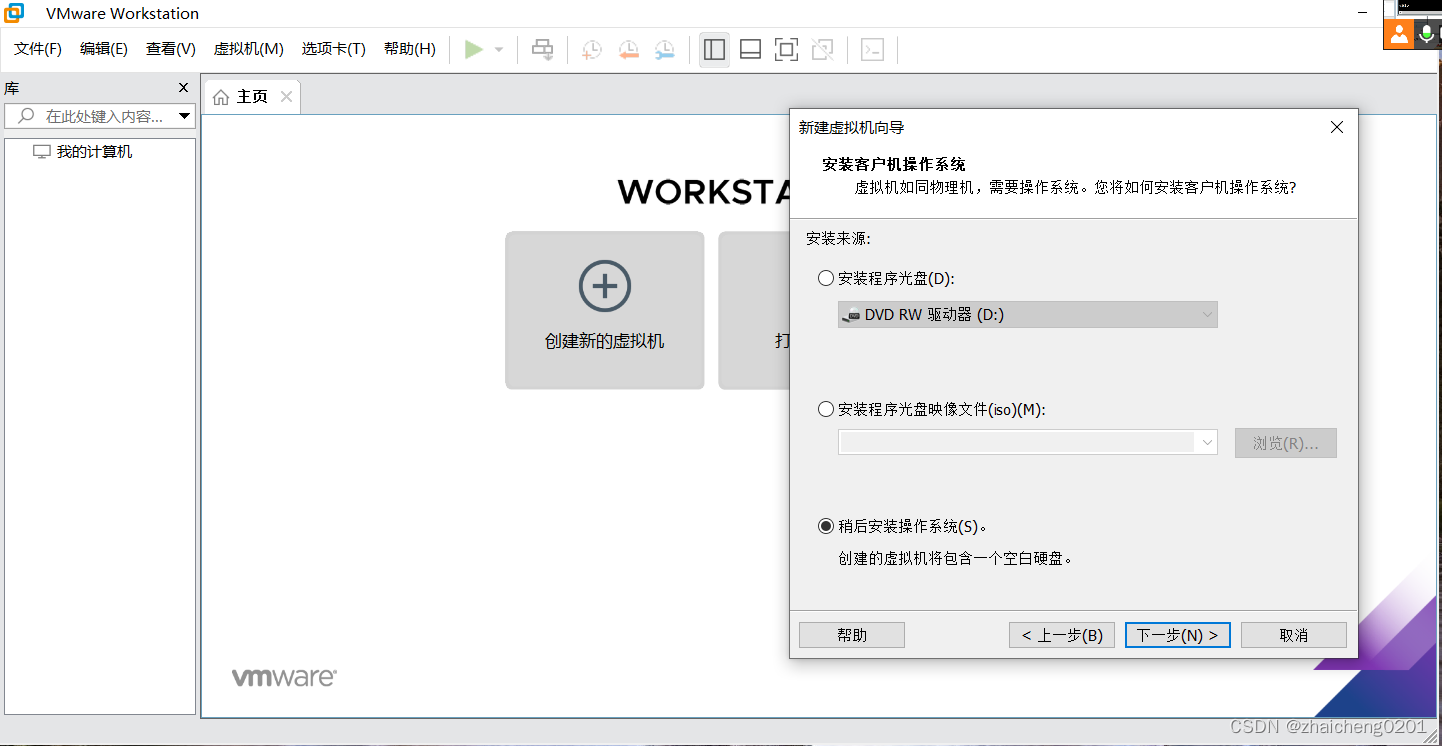
Task: Click the 下一步(N) > button
Action: (x=1178, y=635)
